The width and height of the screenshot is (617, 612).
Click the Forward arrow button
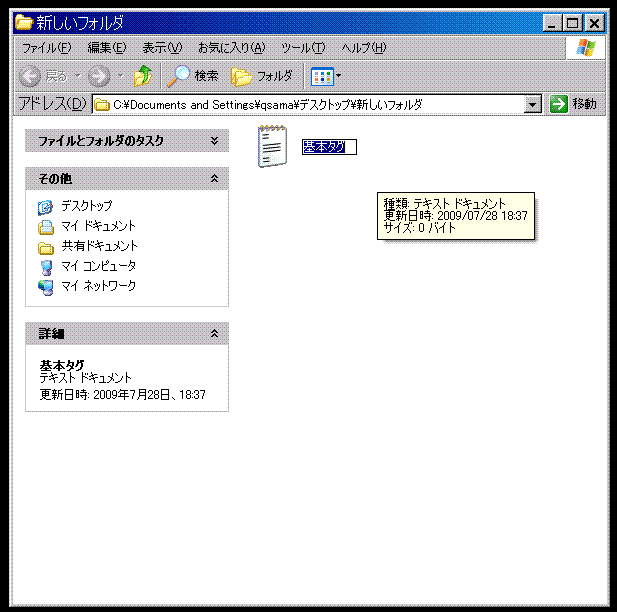99,76
